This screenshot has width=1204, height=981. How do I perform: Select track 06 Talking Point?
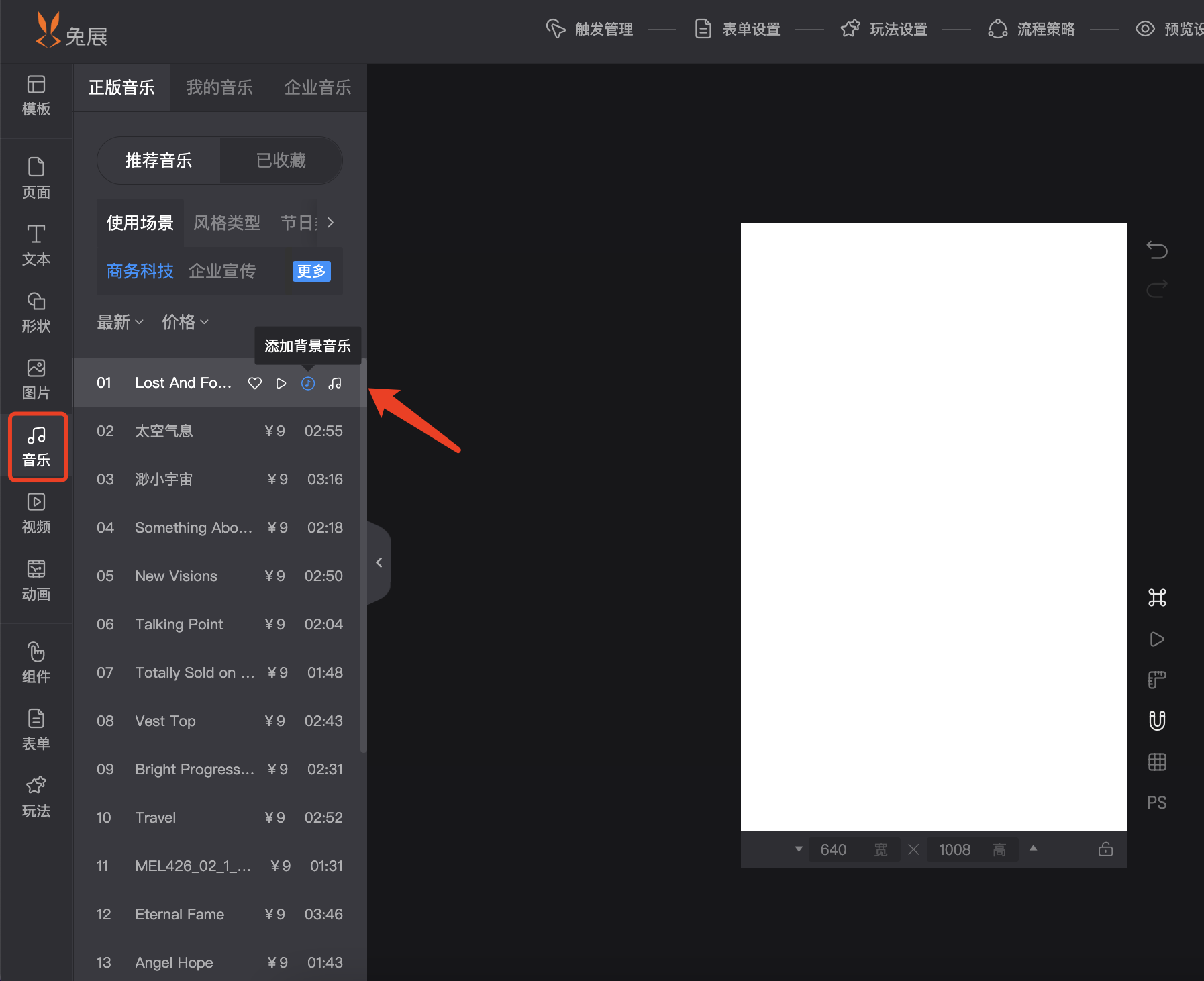coord(219,624)
